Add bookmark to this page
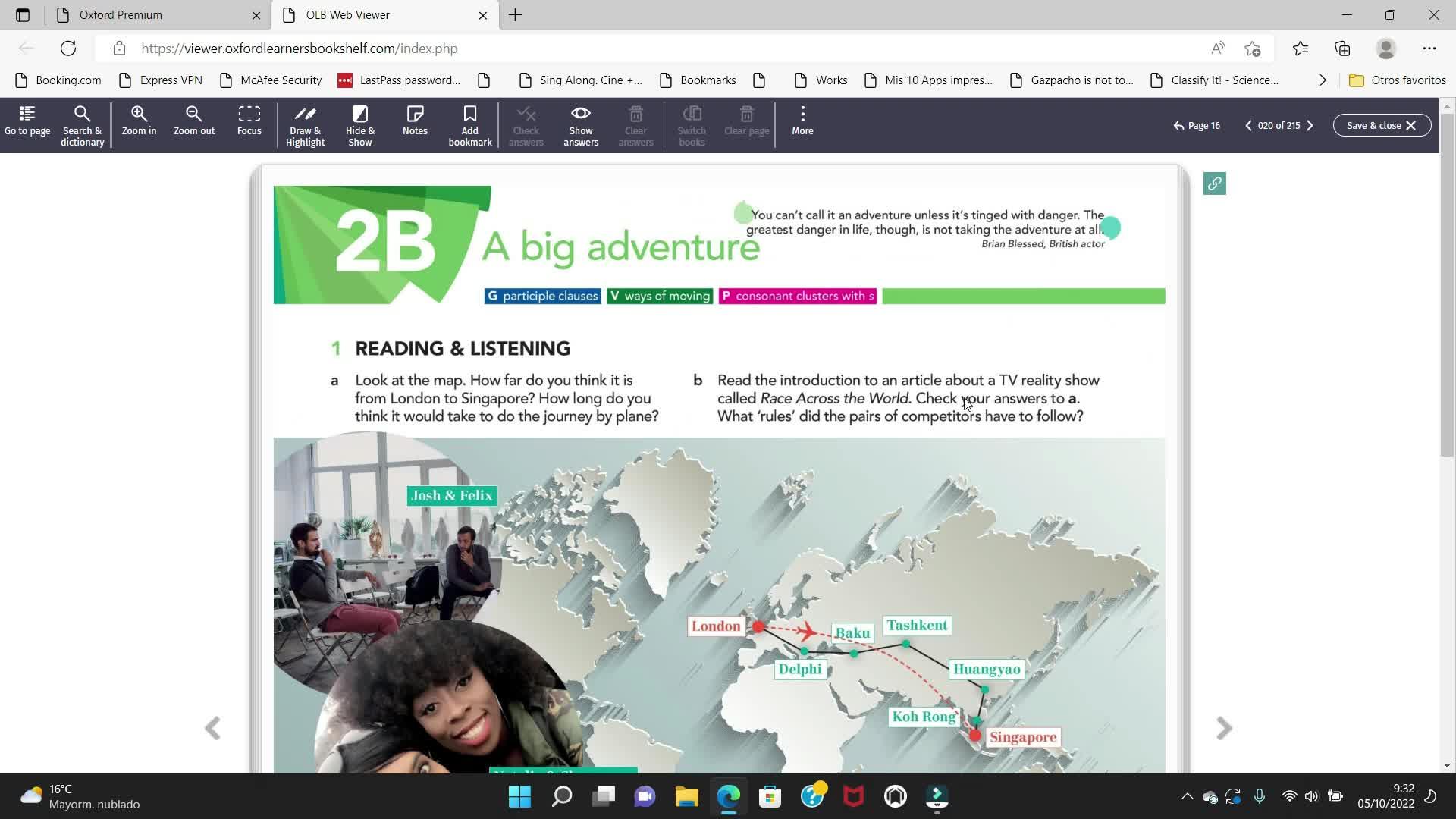The width and height of the screenshot is (1456, 819). pos(469,125)
